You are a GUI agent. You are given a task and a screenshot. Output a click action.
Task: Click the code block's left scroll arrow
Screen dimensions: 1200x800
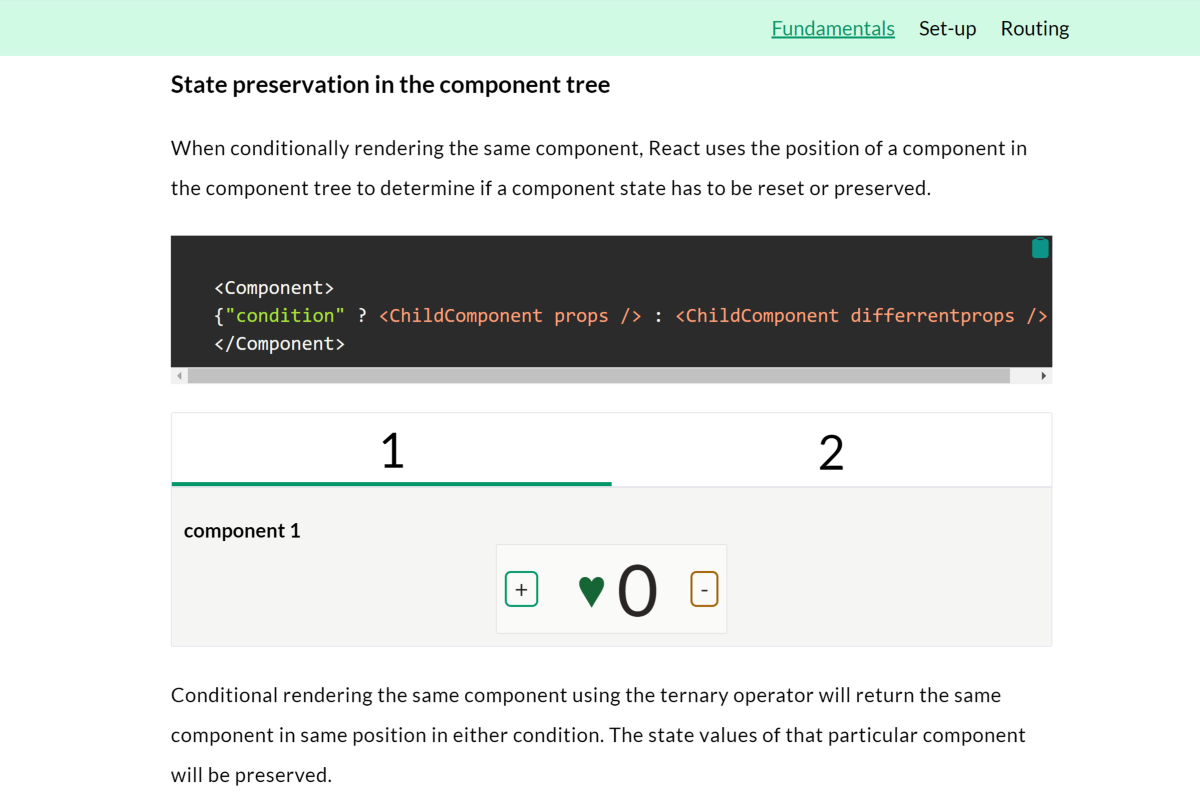pos(179,376)
